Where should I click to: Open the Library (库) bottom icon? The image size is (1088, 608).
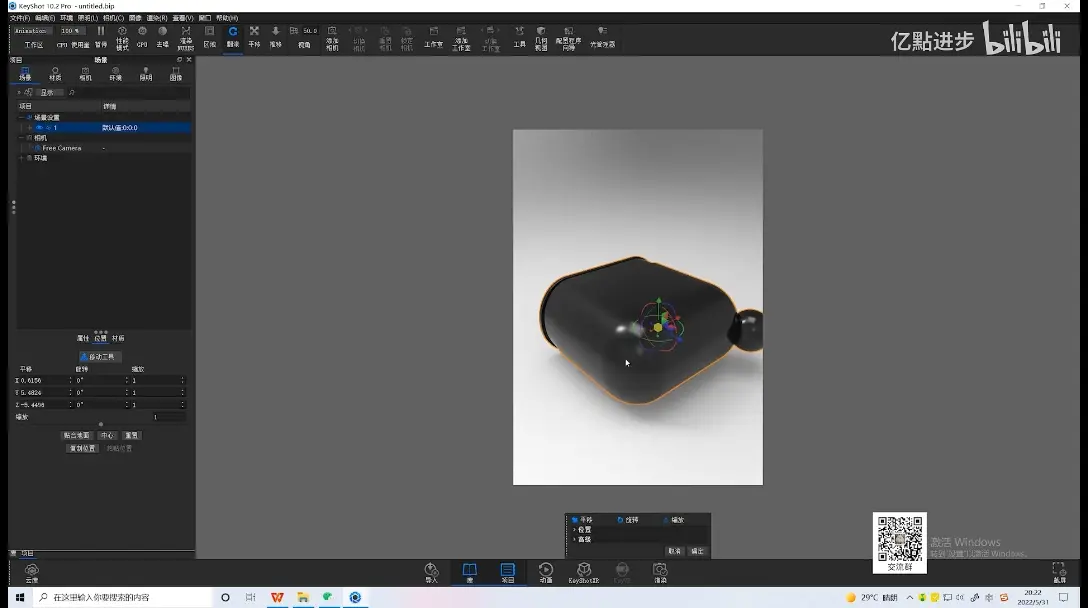(x=470, y=573)
